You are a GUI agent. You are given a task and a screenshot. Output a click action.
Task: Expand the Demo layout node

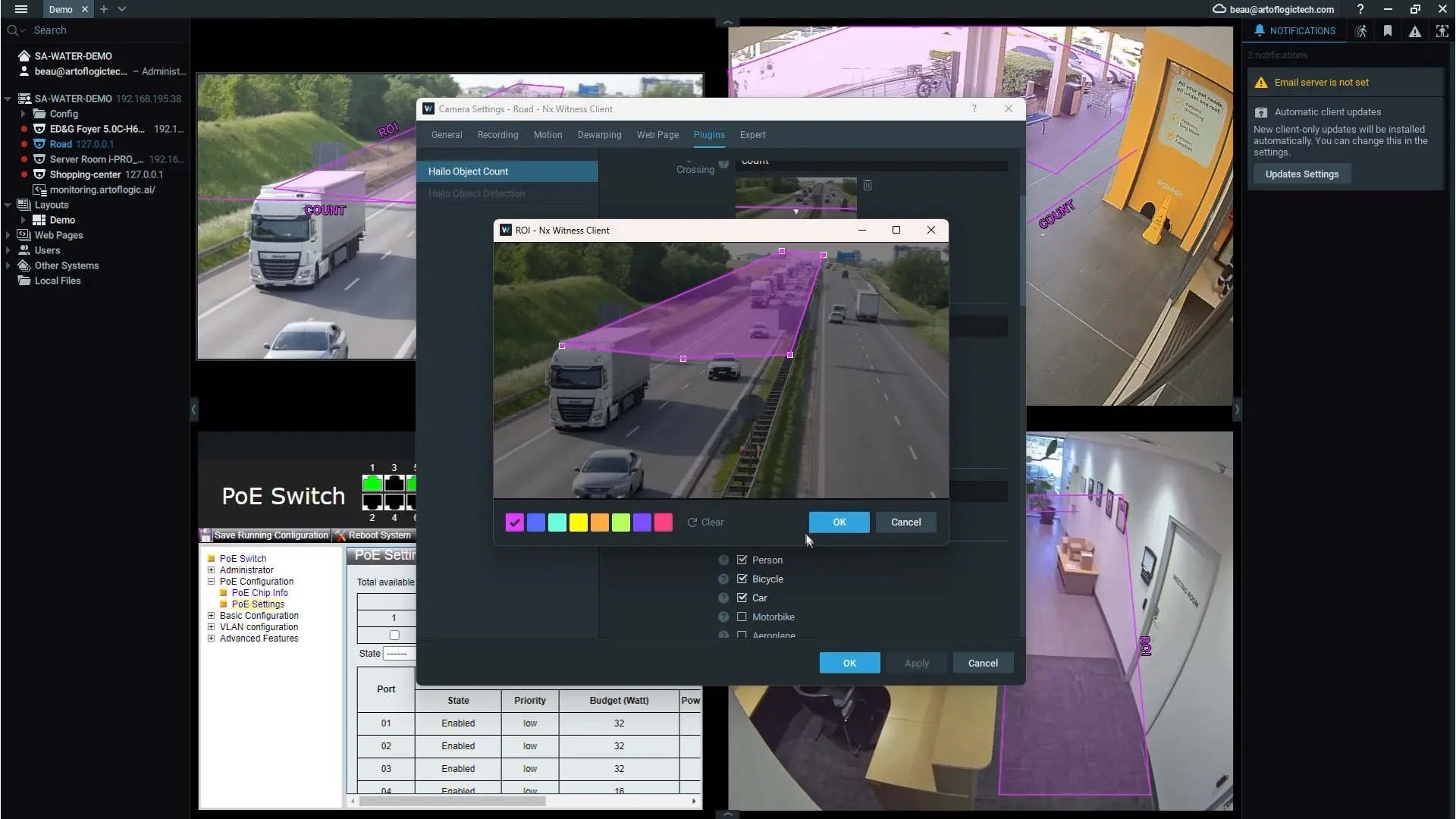(23, 220)
